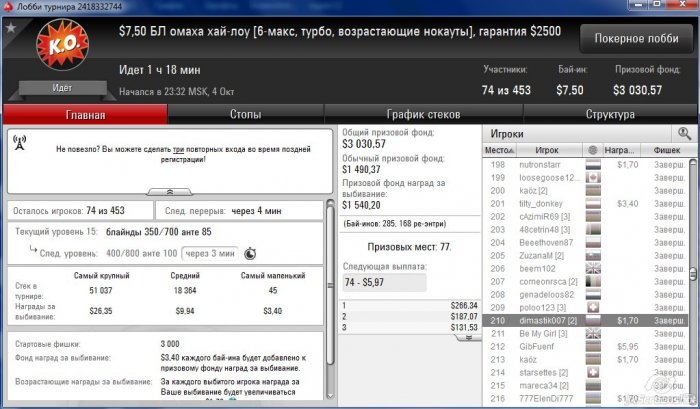This screenshot has height=409, width=700.
Task: Click second place payout $187,07
Action: click(464, 316)
